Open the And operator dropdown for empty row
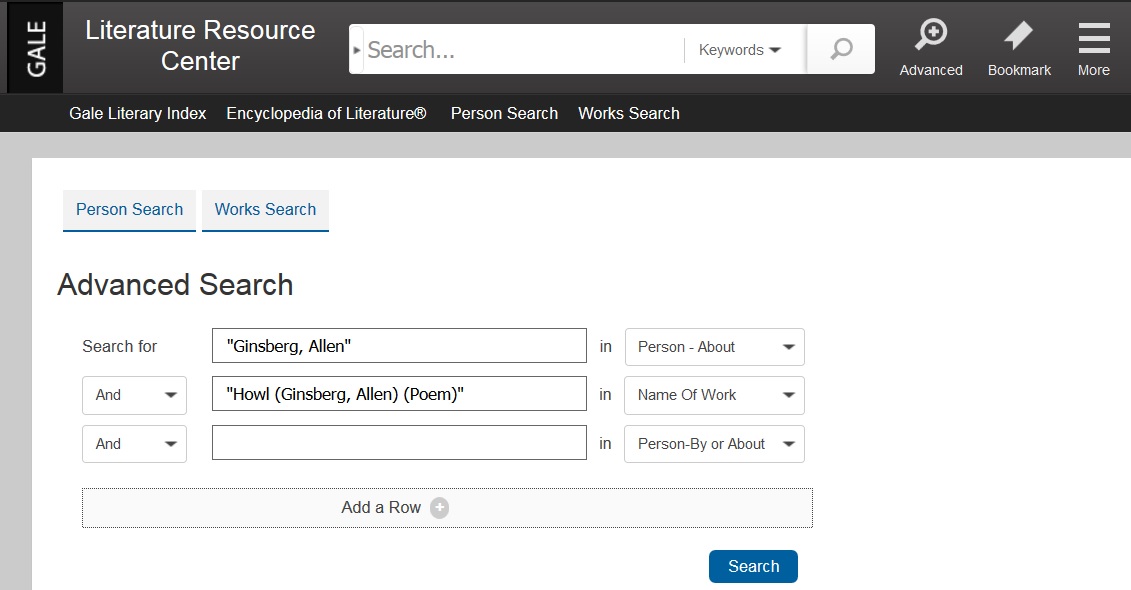Screen dimensions: 1131x590 coord(134,444)
